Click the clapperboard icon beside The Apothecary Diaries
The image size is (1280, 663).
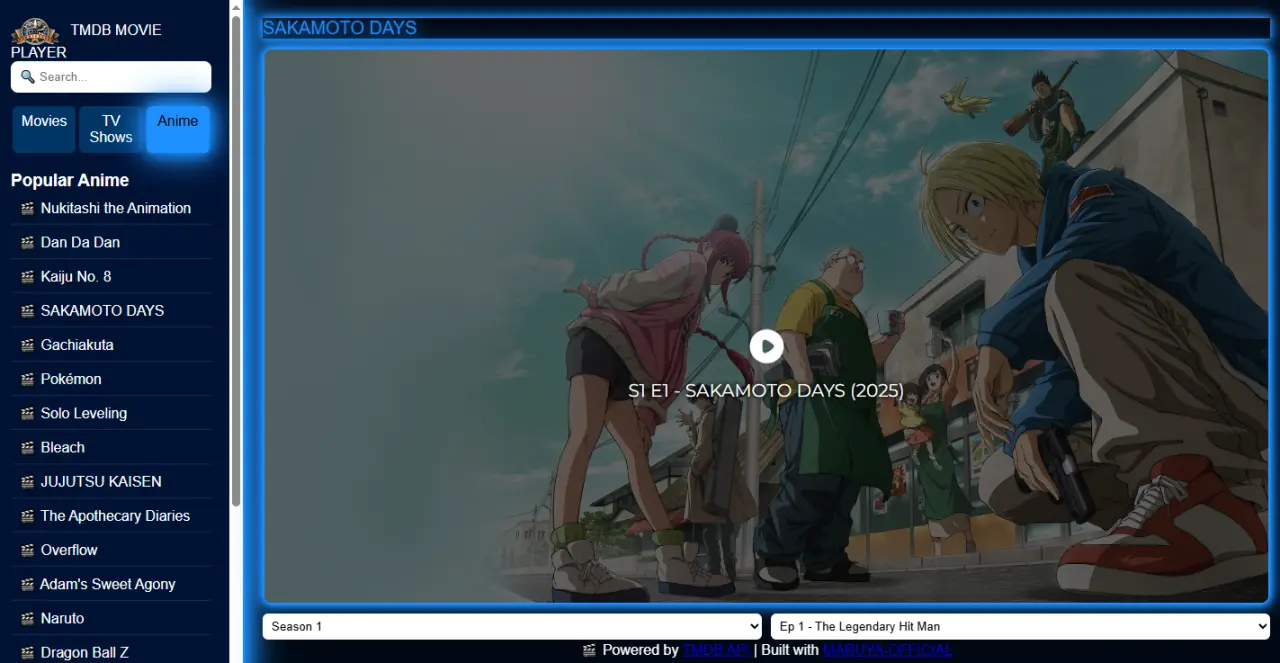click(x=28, y=516)
